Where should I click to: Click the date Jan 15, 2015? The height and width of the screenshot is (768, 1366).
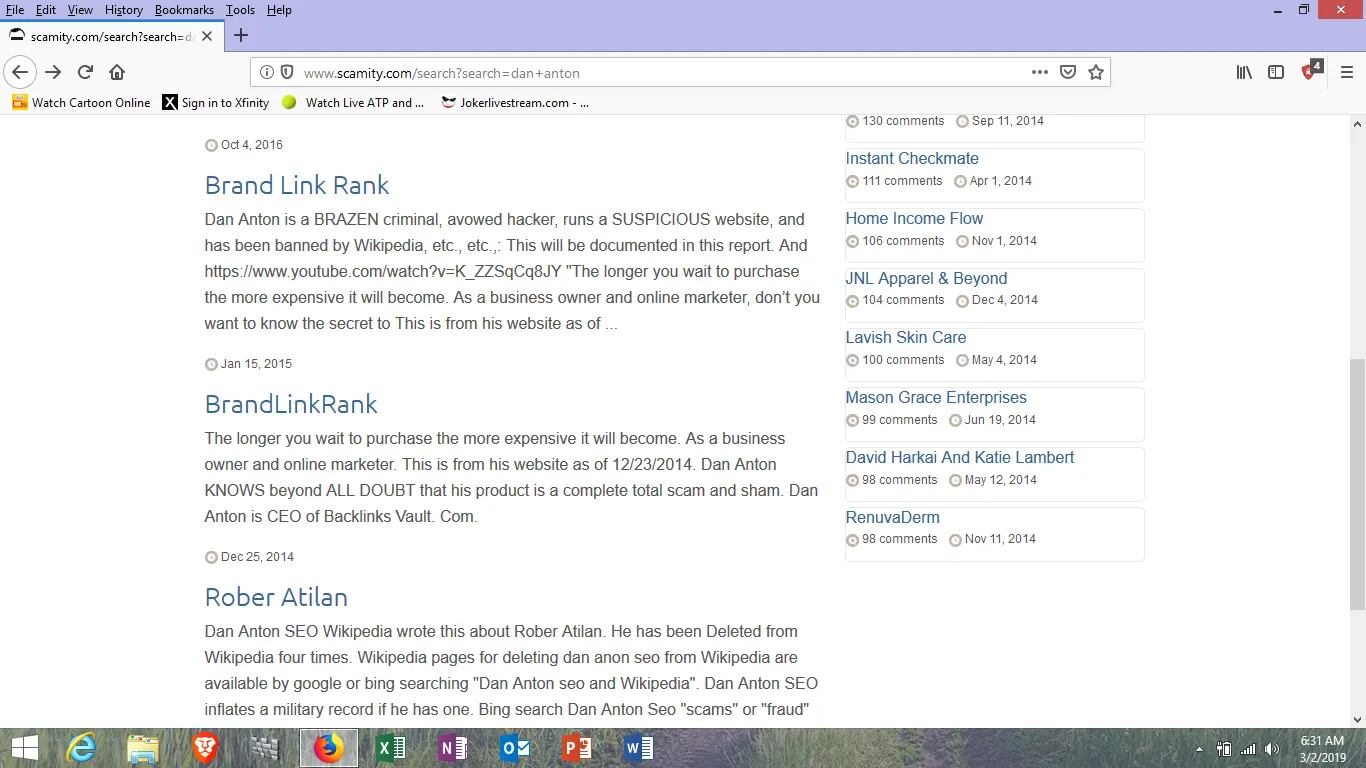coord(256,364)
